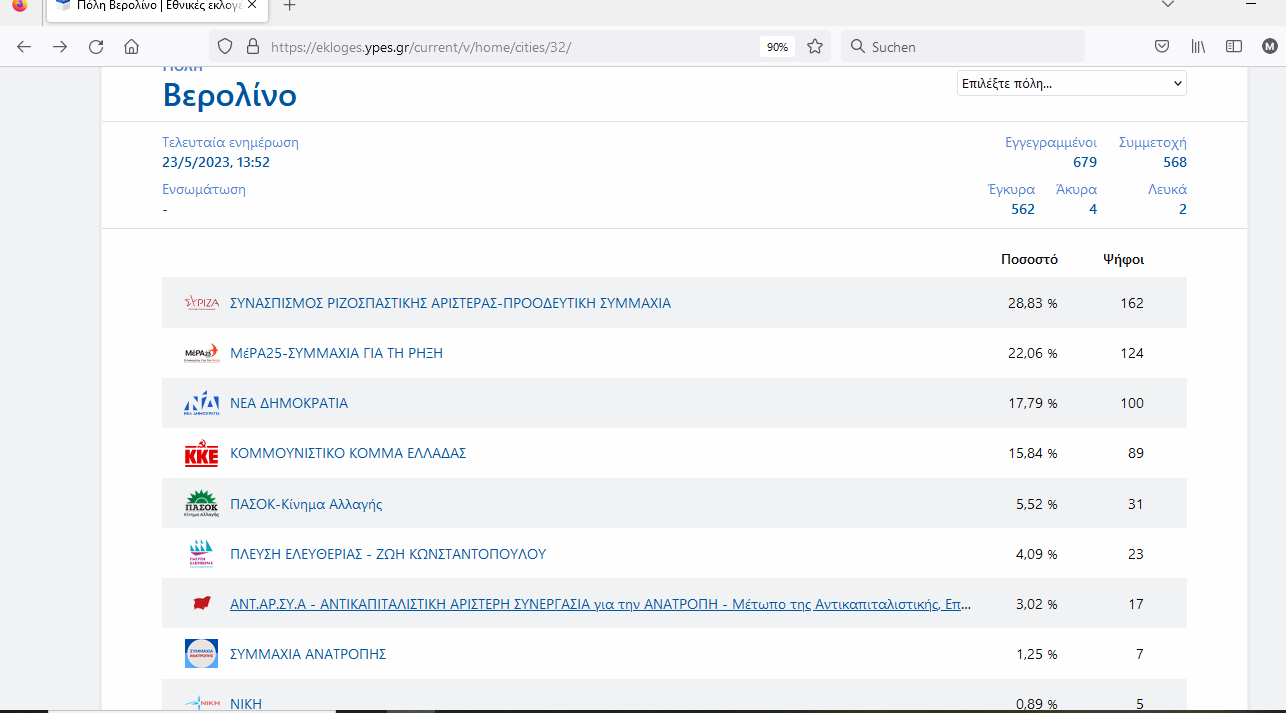Click the 5,52 % percentage value

(x=1036, y=504)
